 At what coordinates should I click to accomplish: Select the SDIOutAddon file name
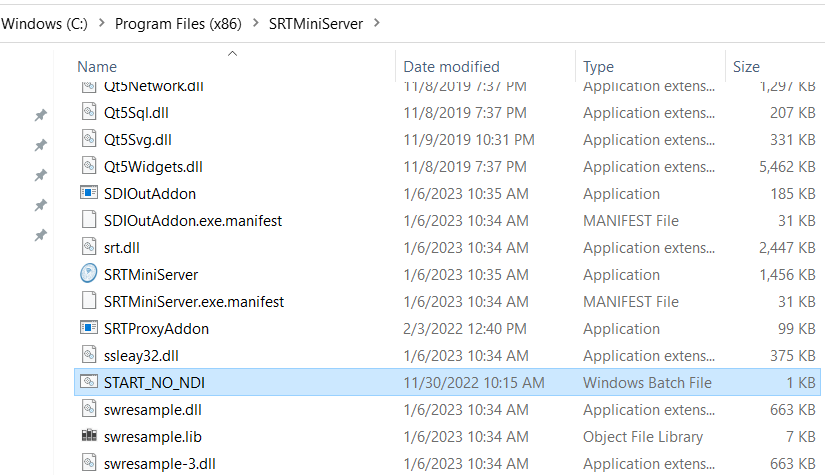click(150, 194)
